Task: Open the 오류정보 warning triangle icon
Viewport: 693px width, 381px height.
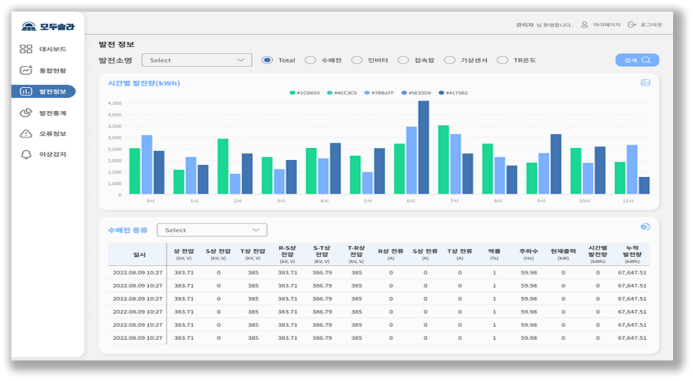Action: tap(26, 133)
